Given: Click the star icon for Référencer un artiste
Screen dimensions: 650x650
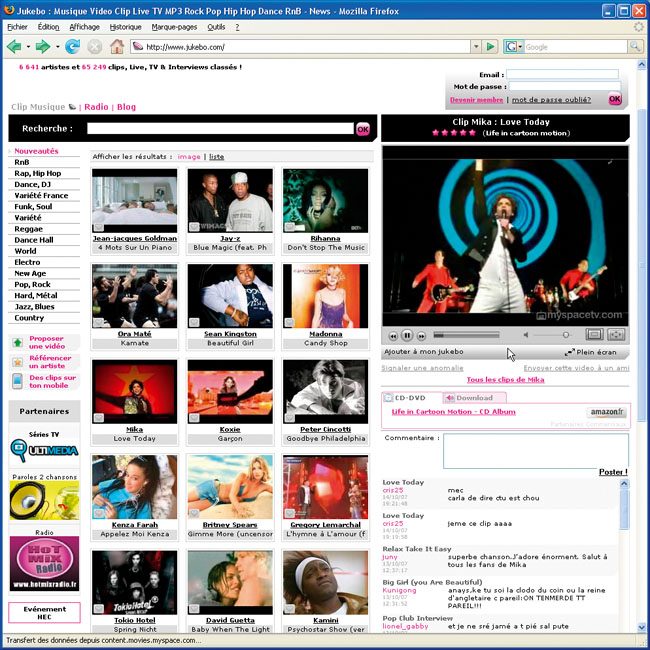Looking at the screenshot, I should coord(17,362).
